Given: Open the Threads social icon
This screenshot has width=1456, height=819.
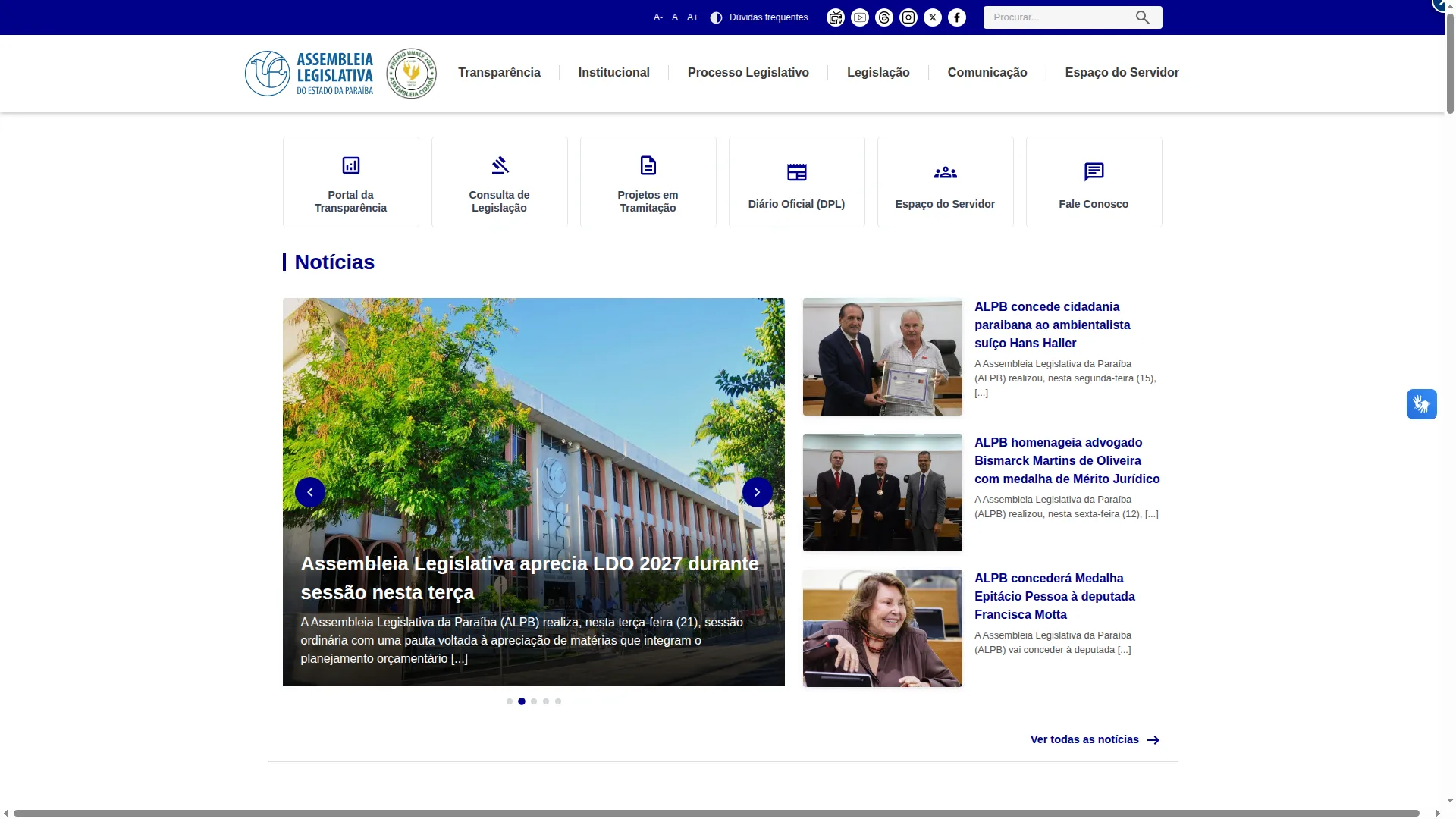Looking at the screenshot, I should click(x=884, y=17).
